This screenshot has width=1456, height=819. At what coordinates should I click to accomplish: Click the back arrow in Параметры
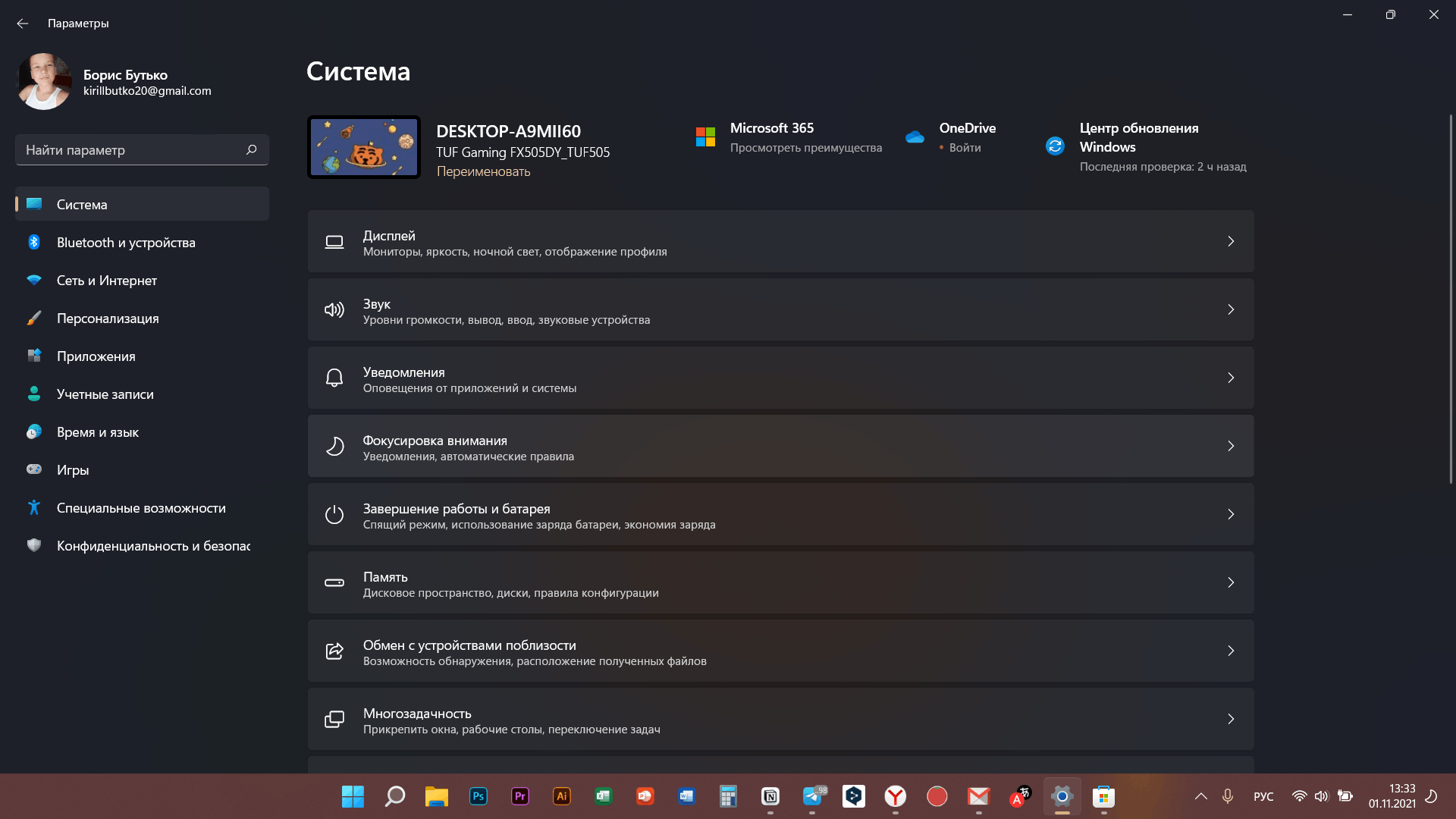pyautogui.click(x=23, y=24)
